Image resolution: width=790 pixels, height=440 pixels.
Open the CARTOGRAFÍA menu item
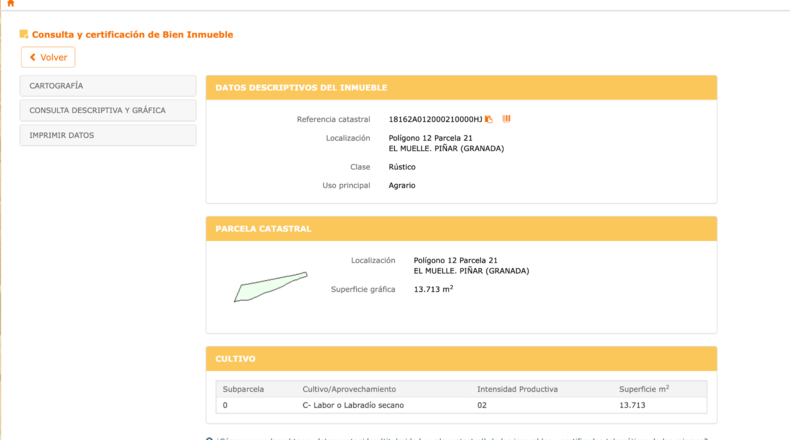(108, 86)
